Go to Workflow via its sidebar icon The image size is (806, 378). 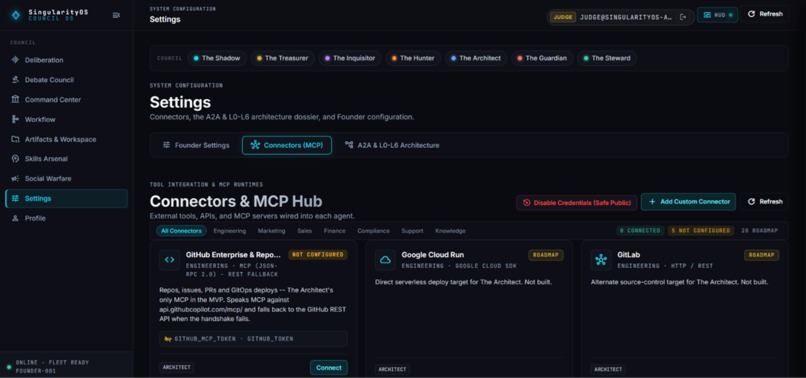coord(15,119)
